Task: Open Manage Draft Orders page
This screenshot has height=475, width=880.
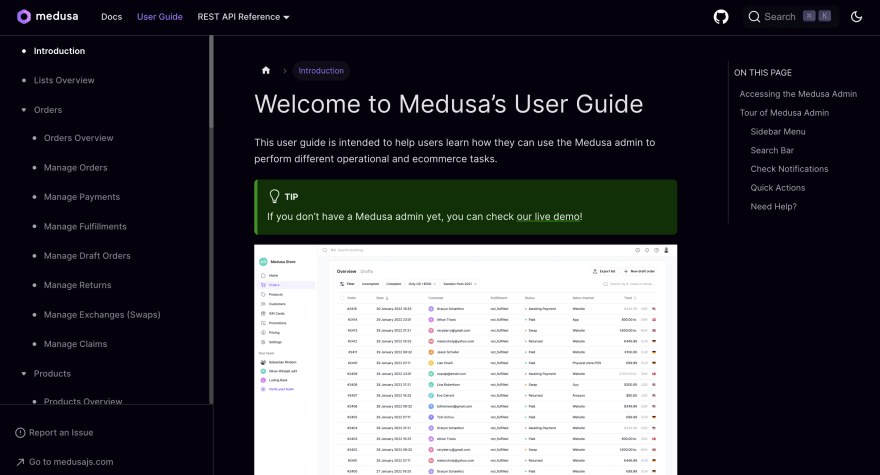Action: click(87, 256)
